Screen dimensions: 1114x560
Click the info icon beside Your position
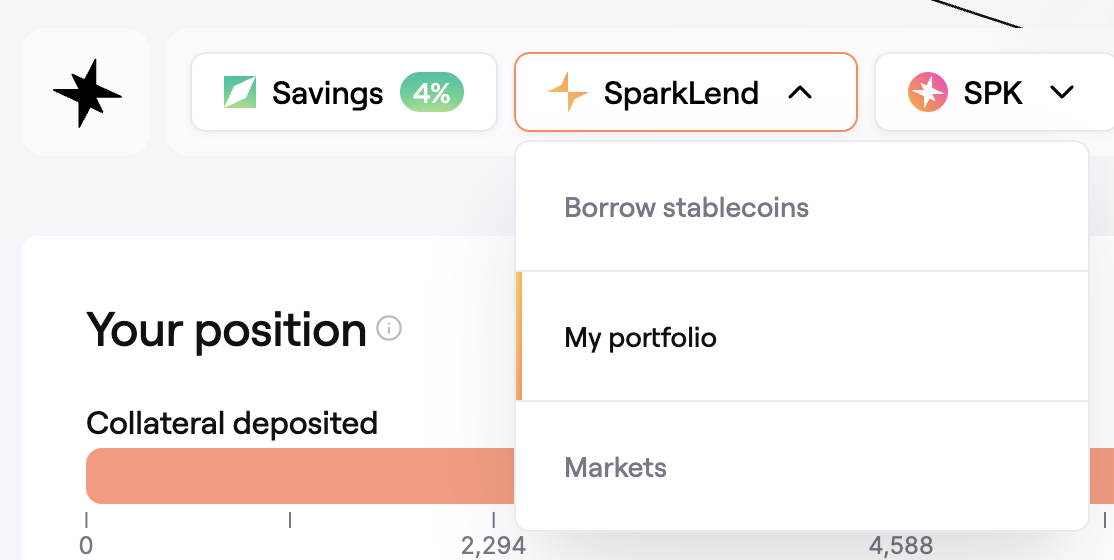pos(389,328)
